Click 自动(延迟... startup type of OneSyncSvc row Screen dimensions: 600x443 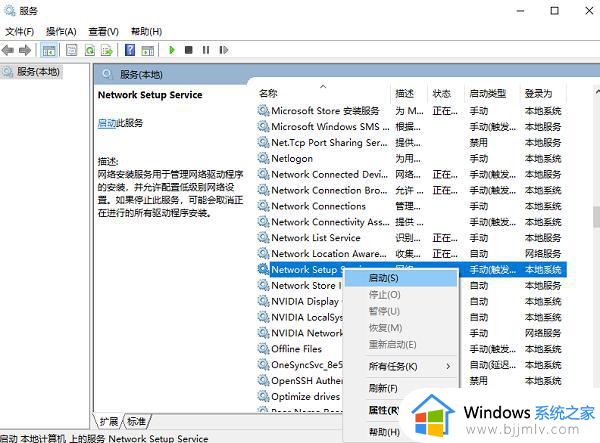(x=493, y=365)
